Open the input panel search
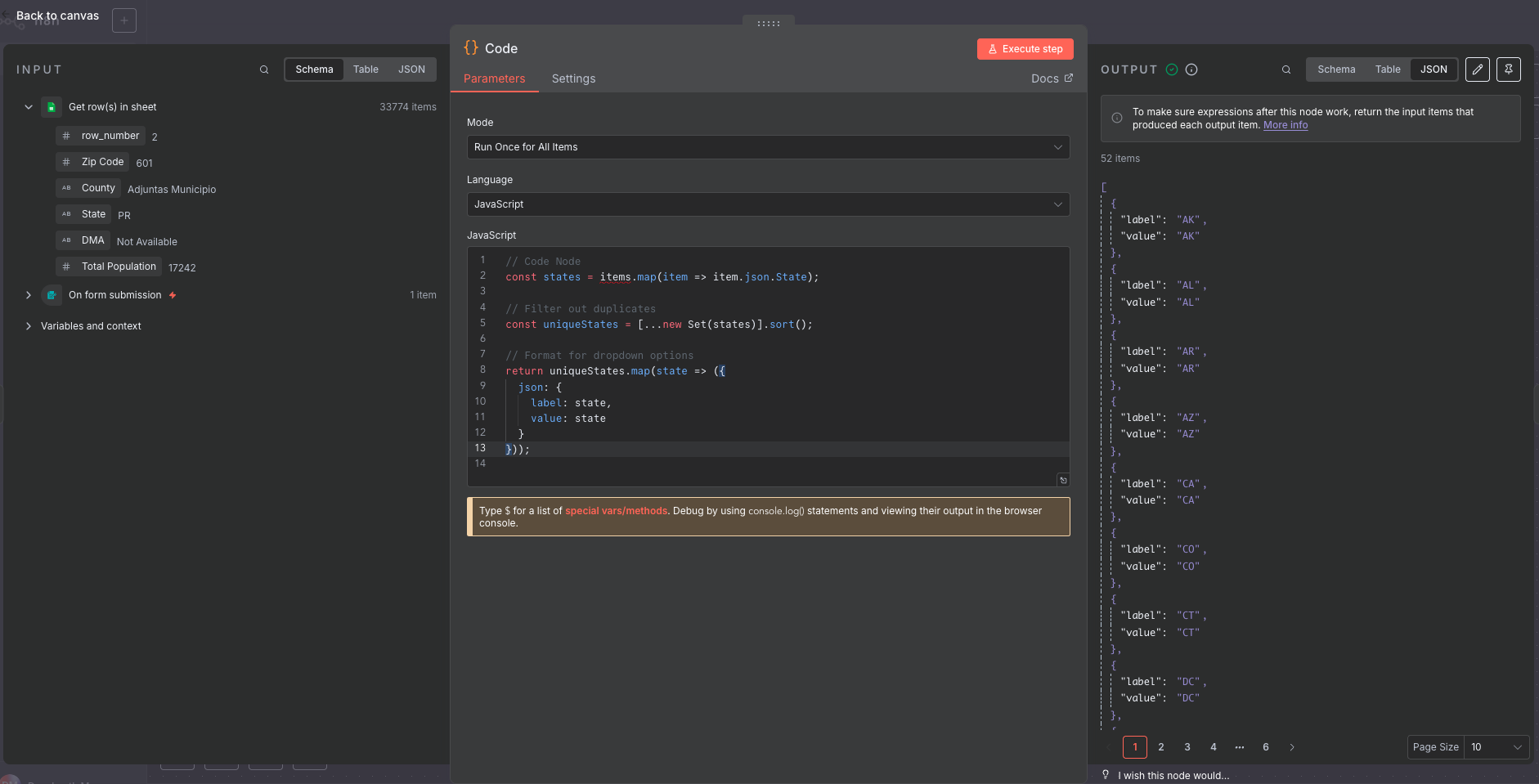The width and height of the screenshot is (1539, 784). tap(263, 69)
